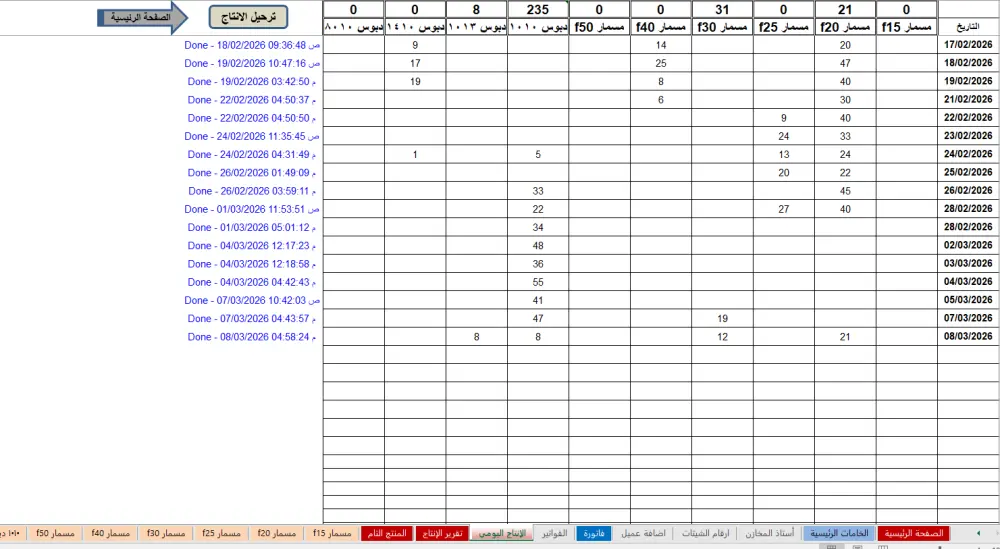1000x549 pixels.
Task: Select the مسمار f30 column header cell
Action: coord(722,27)
